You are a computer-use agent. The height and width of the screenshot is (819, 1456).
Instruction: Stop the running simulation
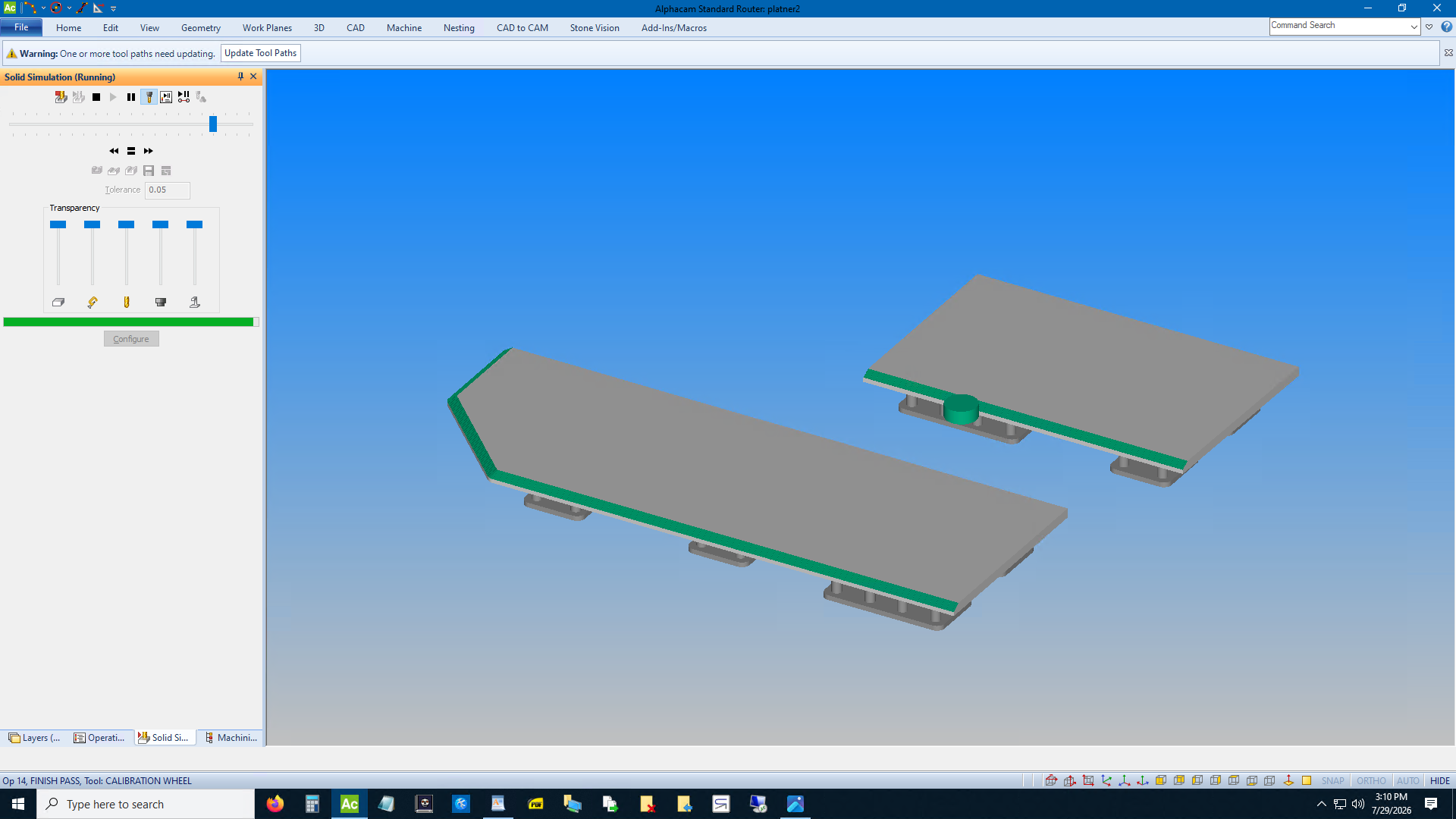[x=96, y=97]
